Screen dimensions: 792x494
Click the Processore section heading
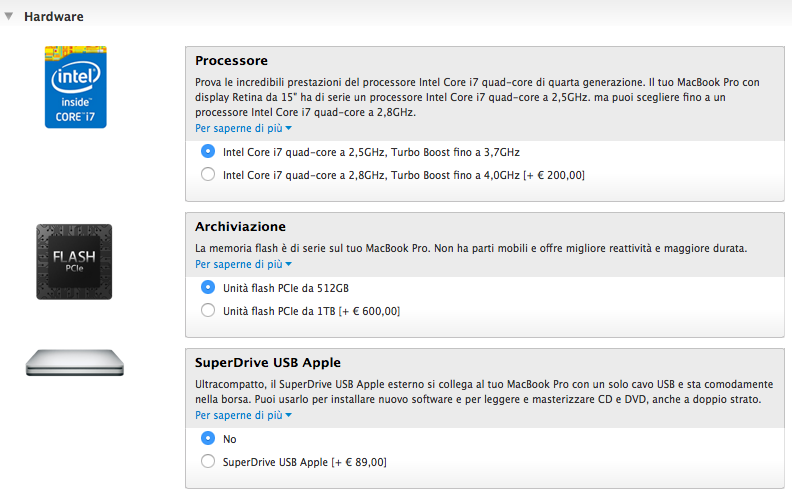pos(232,61)
